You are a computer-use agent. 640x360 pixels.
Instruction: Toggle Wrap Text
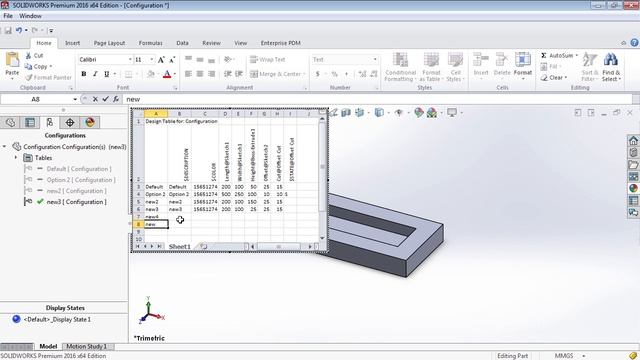tap(267, 60)
